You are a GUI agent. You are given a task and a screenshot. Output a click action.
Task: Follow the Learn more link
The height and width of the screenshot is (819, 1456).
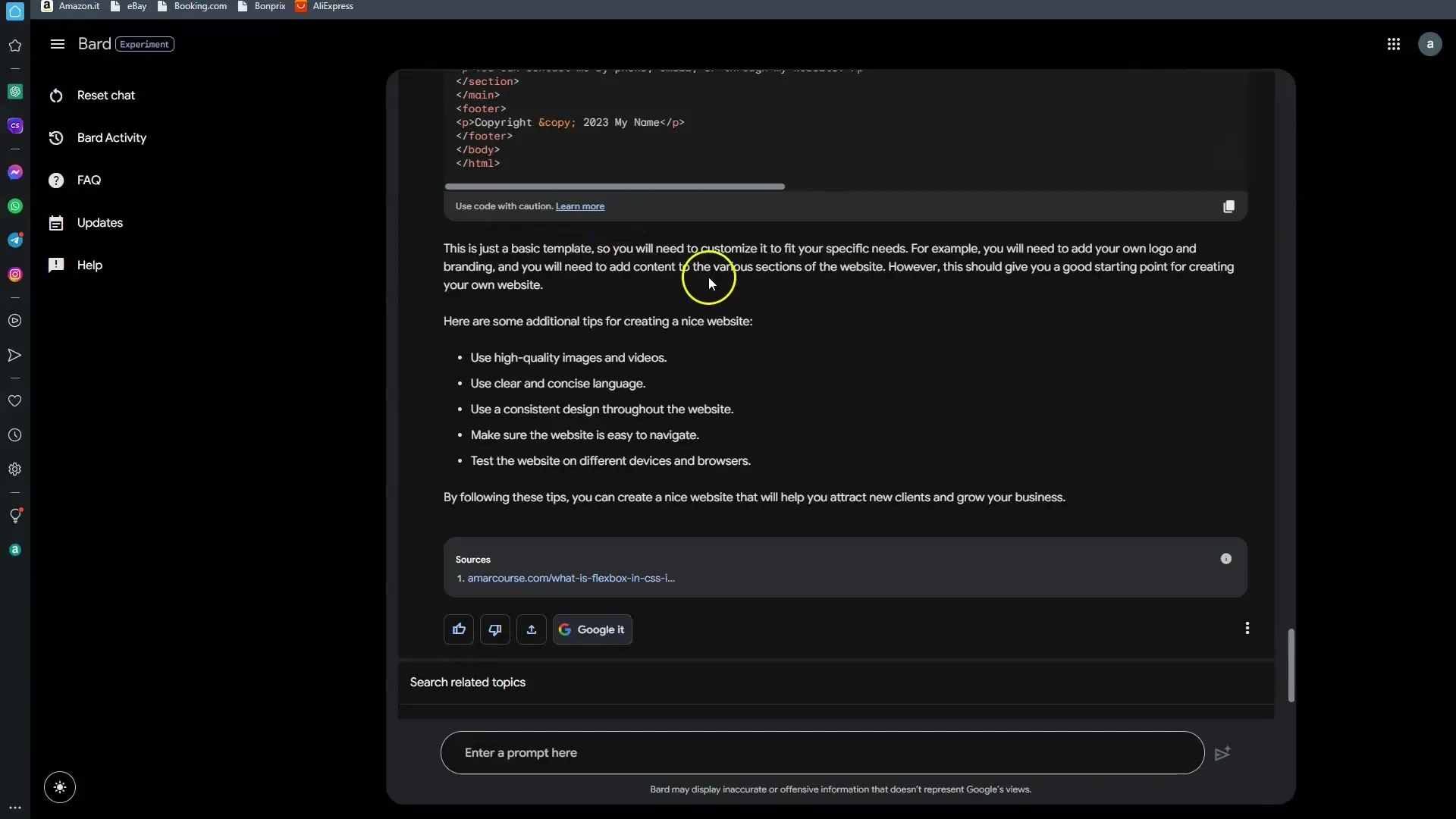tap(580, 206)
